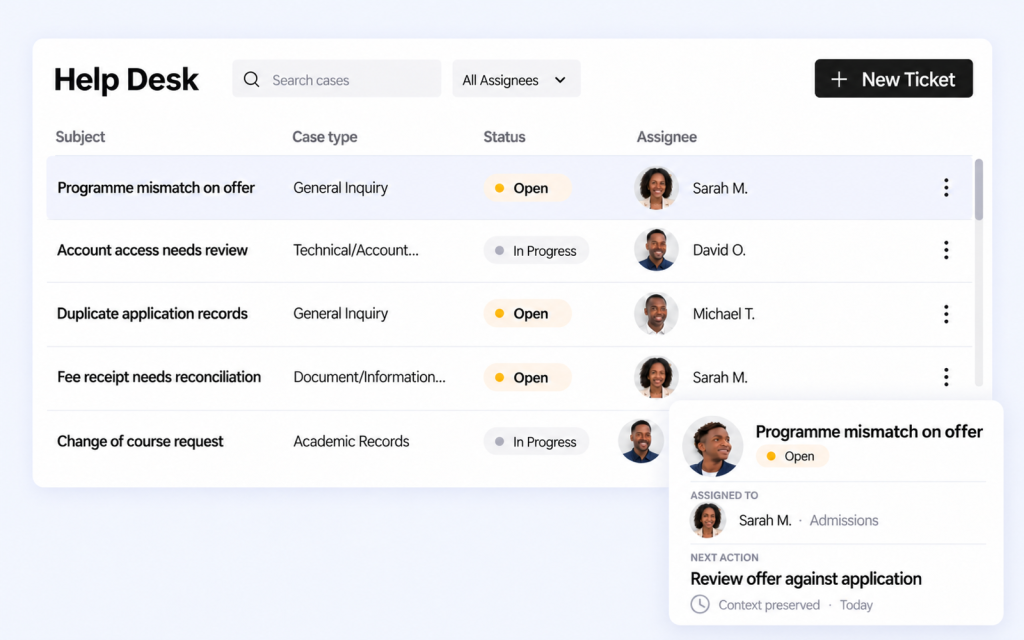Open more options for Account access row
The width and height of the screenshot is (1024, 640).
(x=946, y=250)
